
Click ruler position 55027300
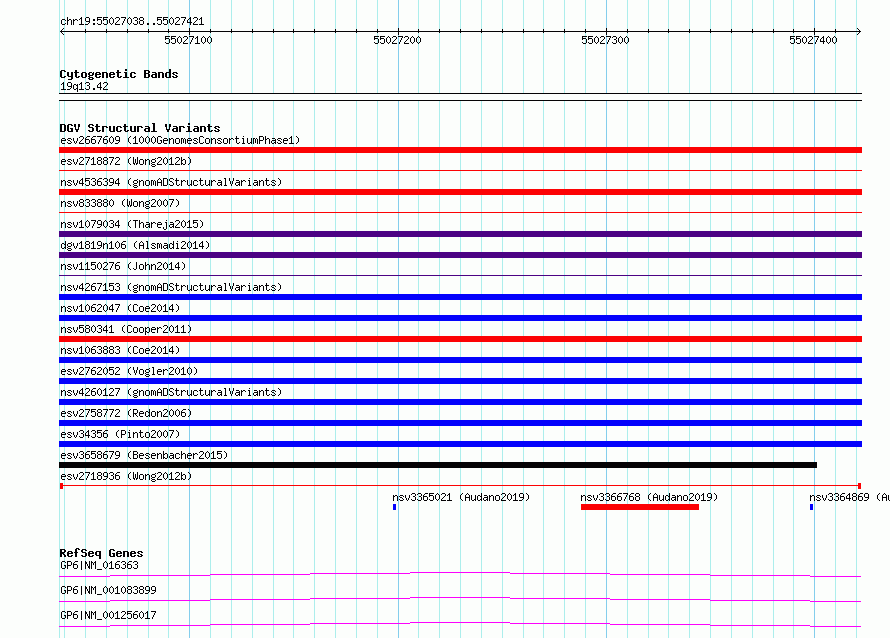click(x=605, y=40)
